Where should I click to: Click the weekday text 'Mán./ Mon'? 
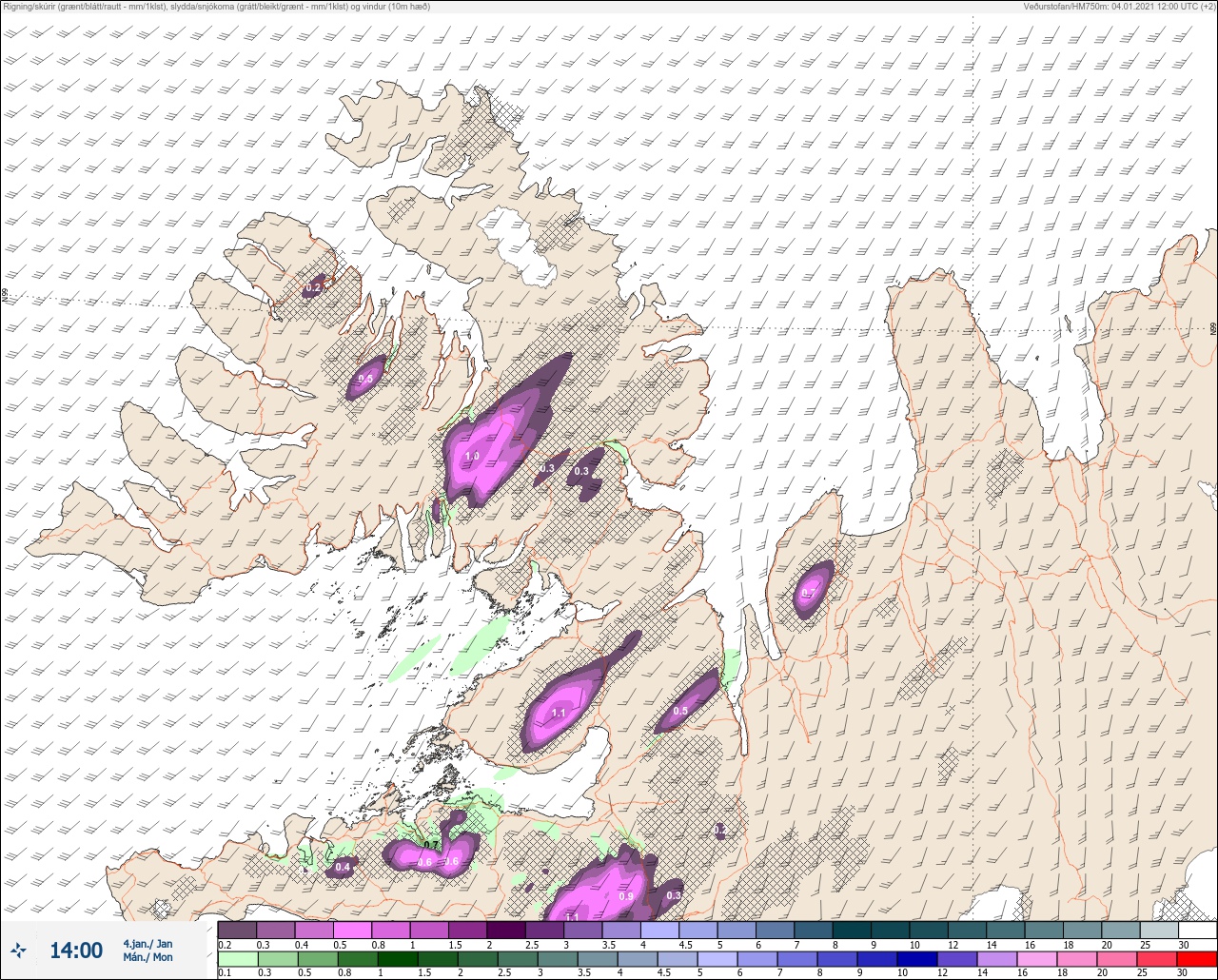coord(147,957)
